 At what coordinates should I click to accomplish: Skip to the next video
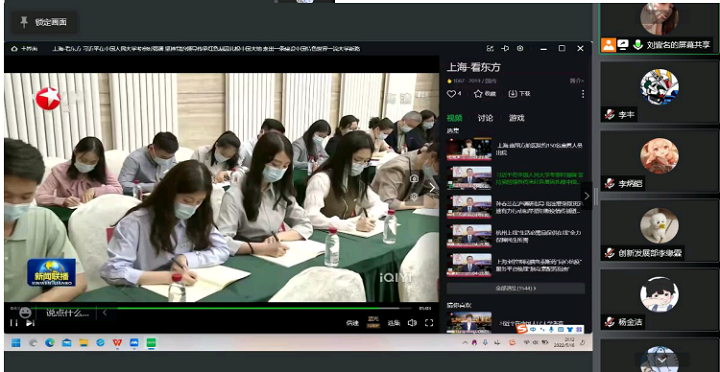click(30, 323)
